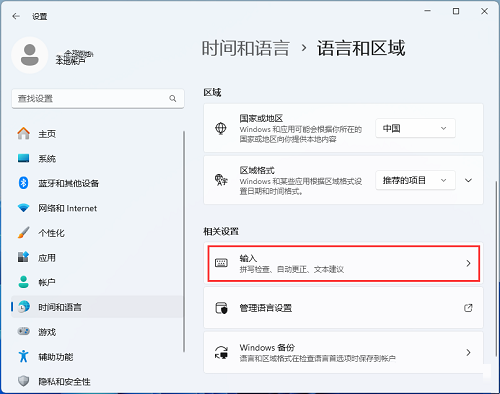
Task: Click the 语言和区域 page title
Action: click(361, 48)
